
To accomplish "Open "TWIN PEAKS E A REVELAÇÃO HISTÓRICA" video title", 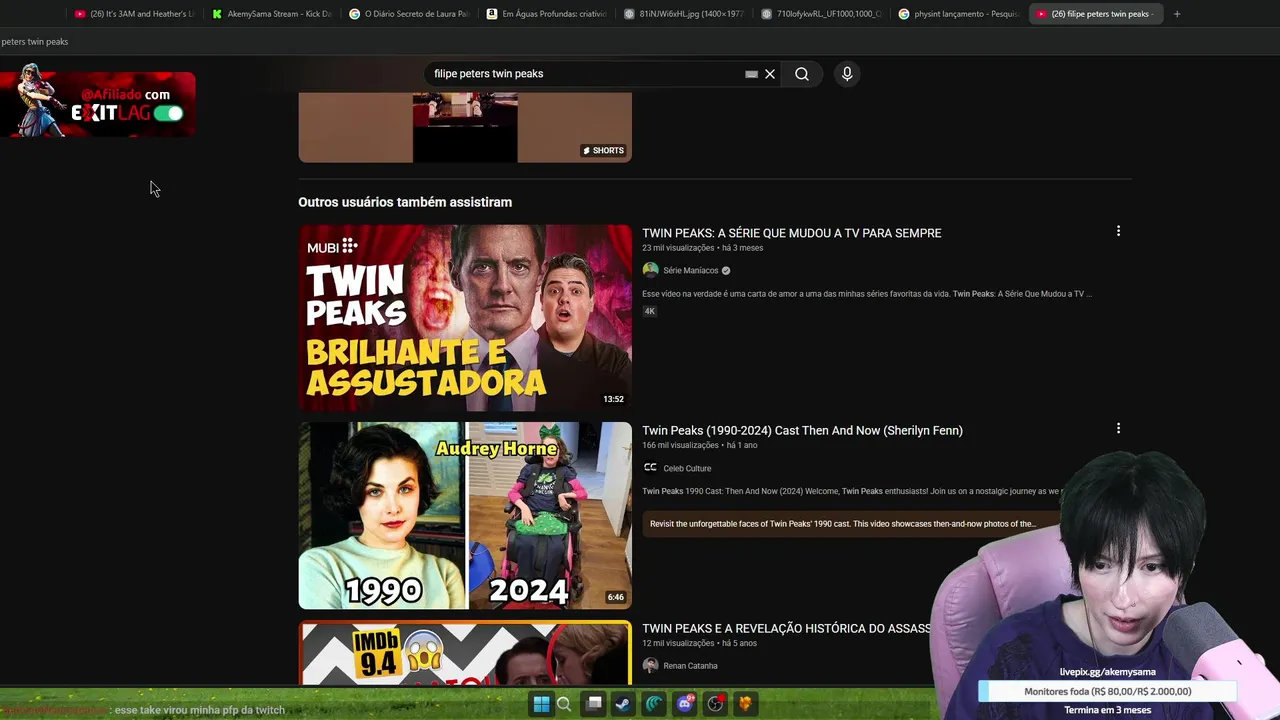I will coord(787,628).
